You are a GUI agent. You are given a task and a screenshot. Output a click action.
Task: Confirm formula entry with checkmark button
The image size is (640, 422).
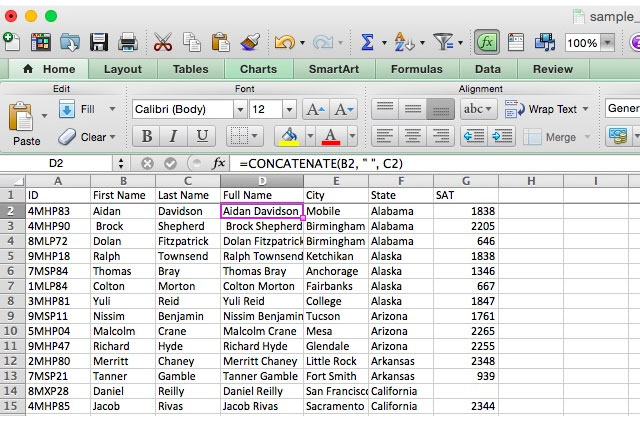[x=170, y=164]
